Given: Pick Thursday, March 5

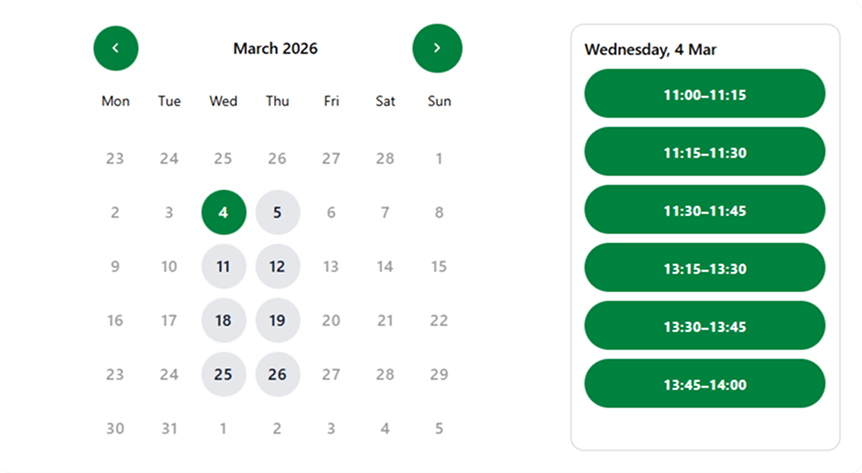Looking at the screenshot, I should [278, 212].
